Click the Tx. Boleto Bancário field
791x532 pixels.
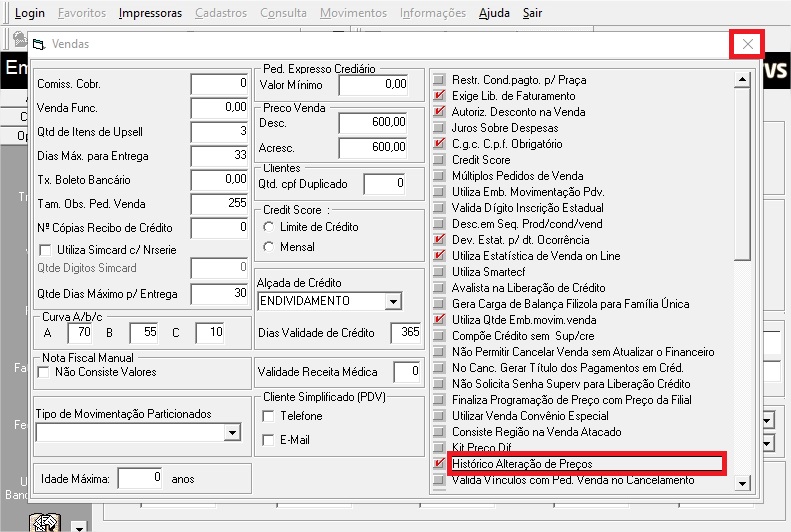point(219,180)
